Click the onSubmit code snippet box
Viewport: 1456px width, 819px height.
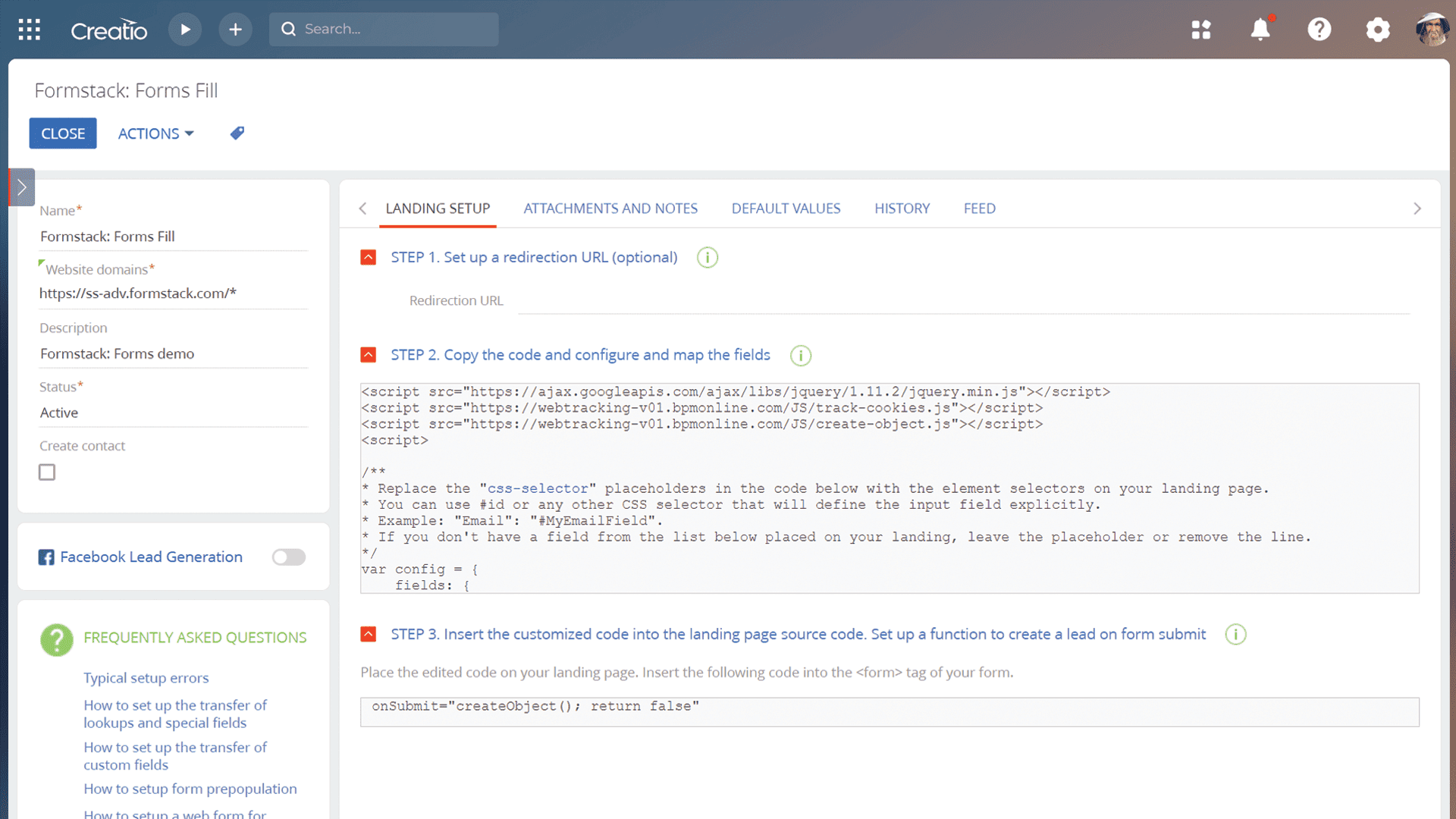[890, 712]
